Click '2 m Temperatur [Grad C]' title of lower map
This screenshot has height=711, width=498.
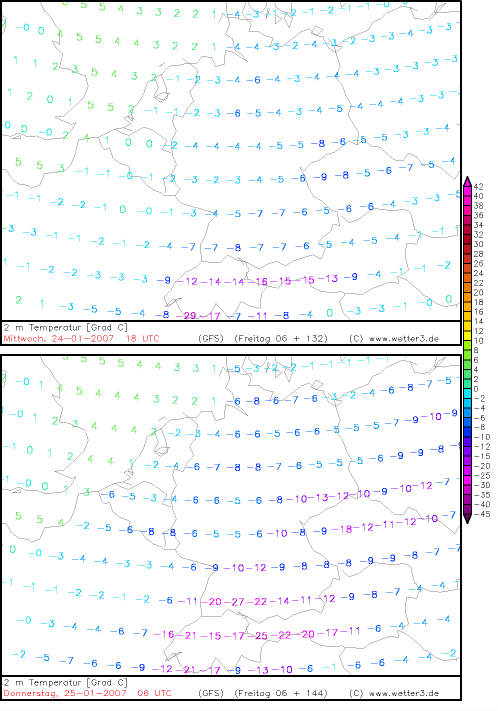pos(65,682)
